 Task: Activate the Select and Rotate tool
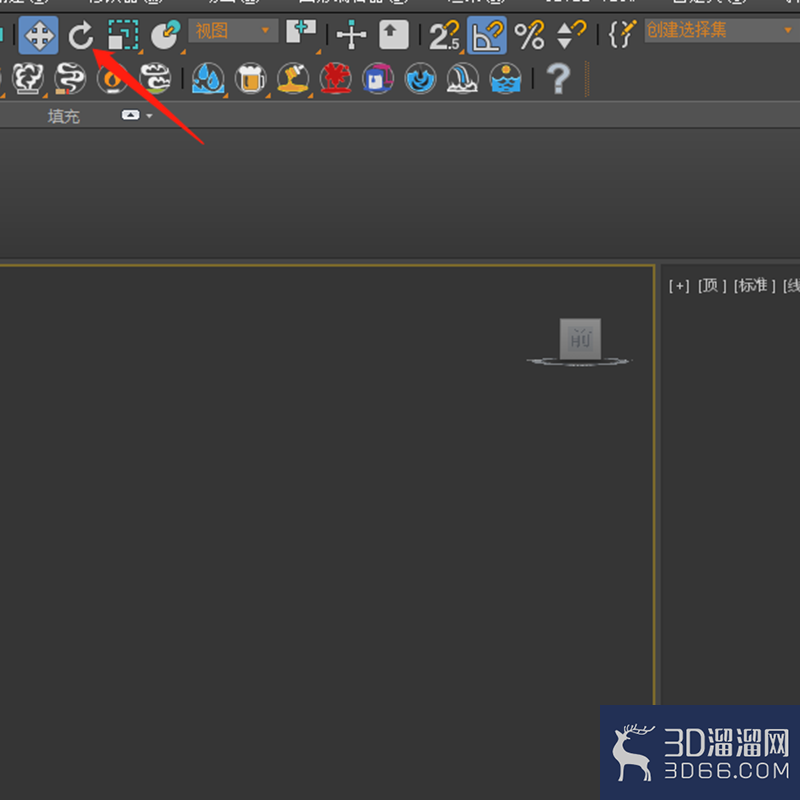(x=81, y=35)
